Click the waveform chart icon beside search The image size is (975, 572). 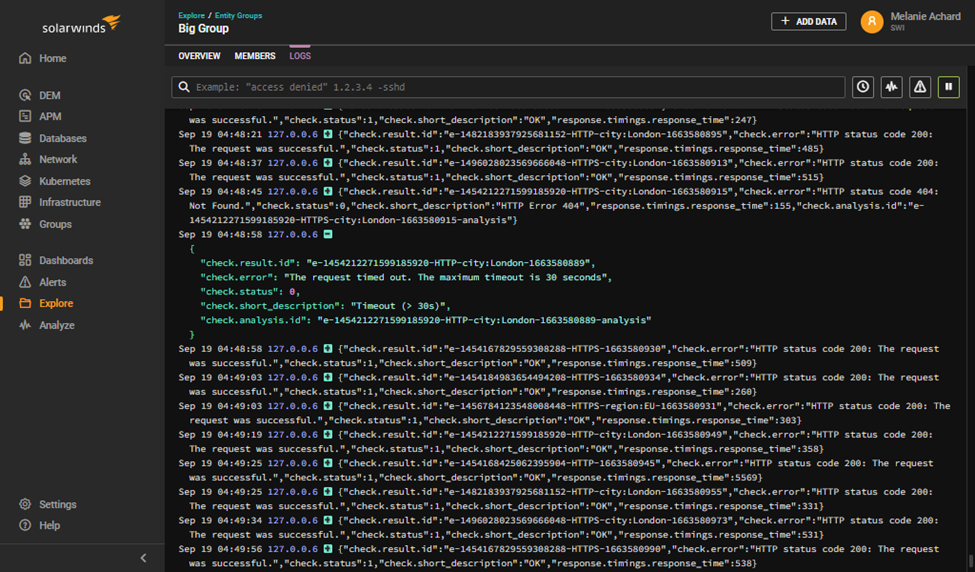(x=891, y=87)
